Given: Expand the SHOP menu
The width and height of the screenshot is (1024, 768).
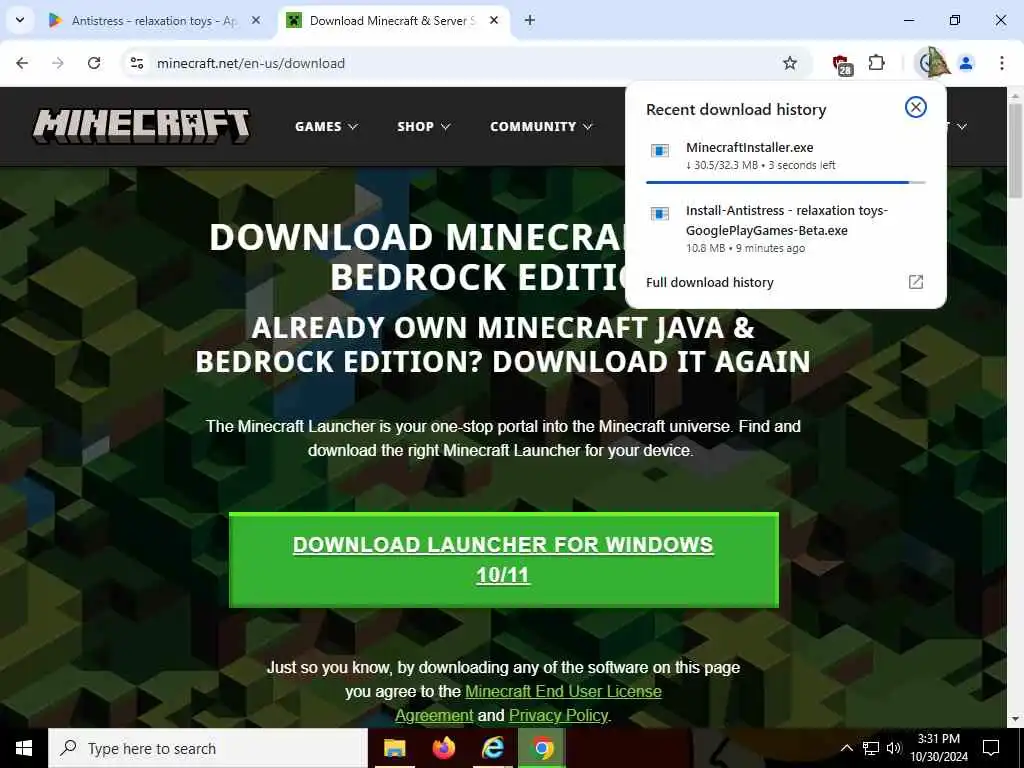Looking at the screenshot, I should coord(424,127).
